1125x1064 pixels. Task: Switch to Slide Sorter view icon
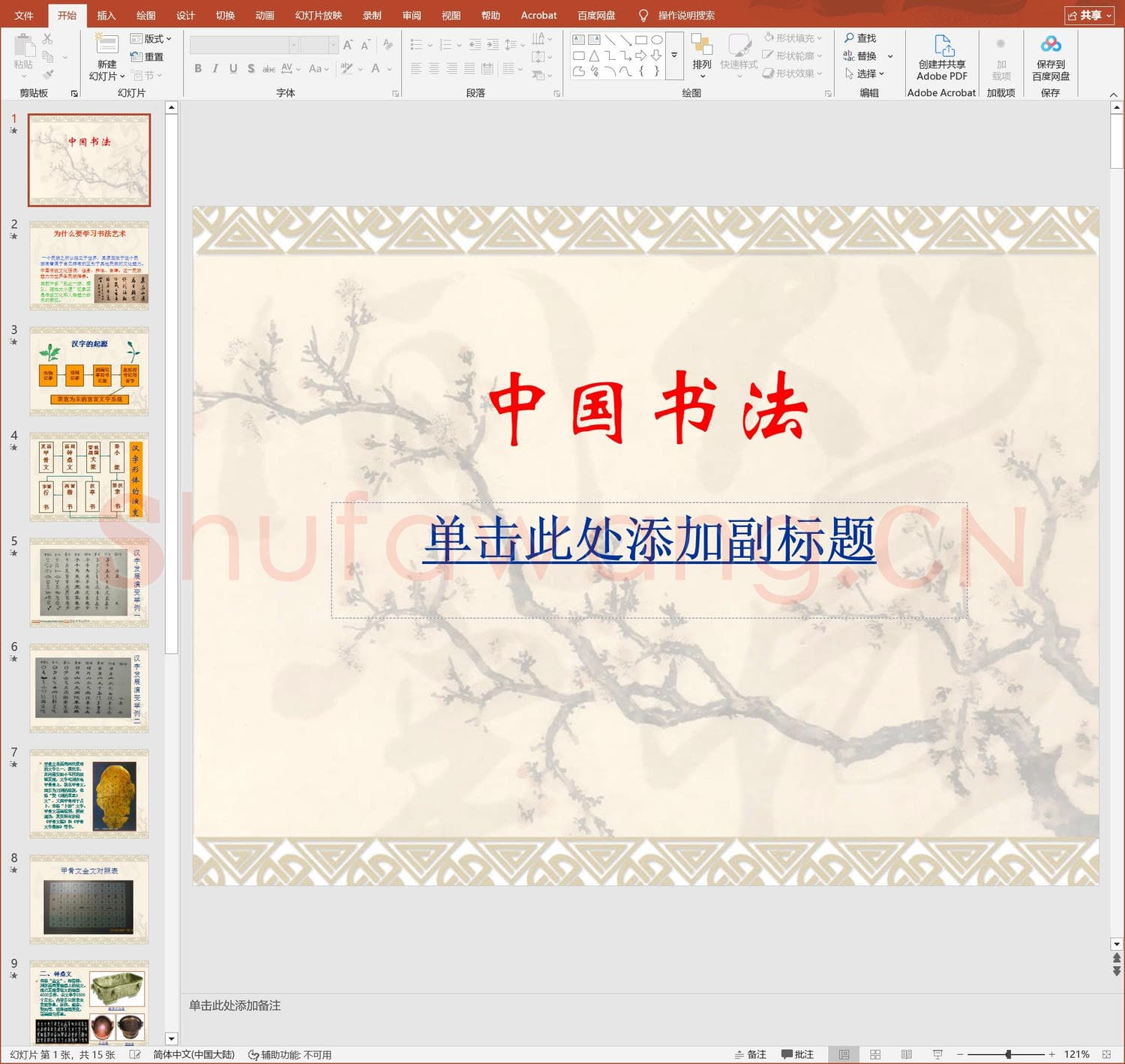point(875,1054)
